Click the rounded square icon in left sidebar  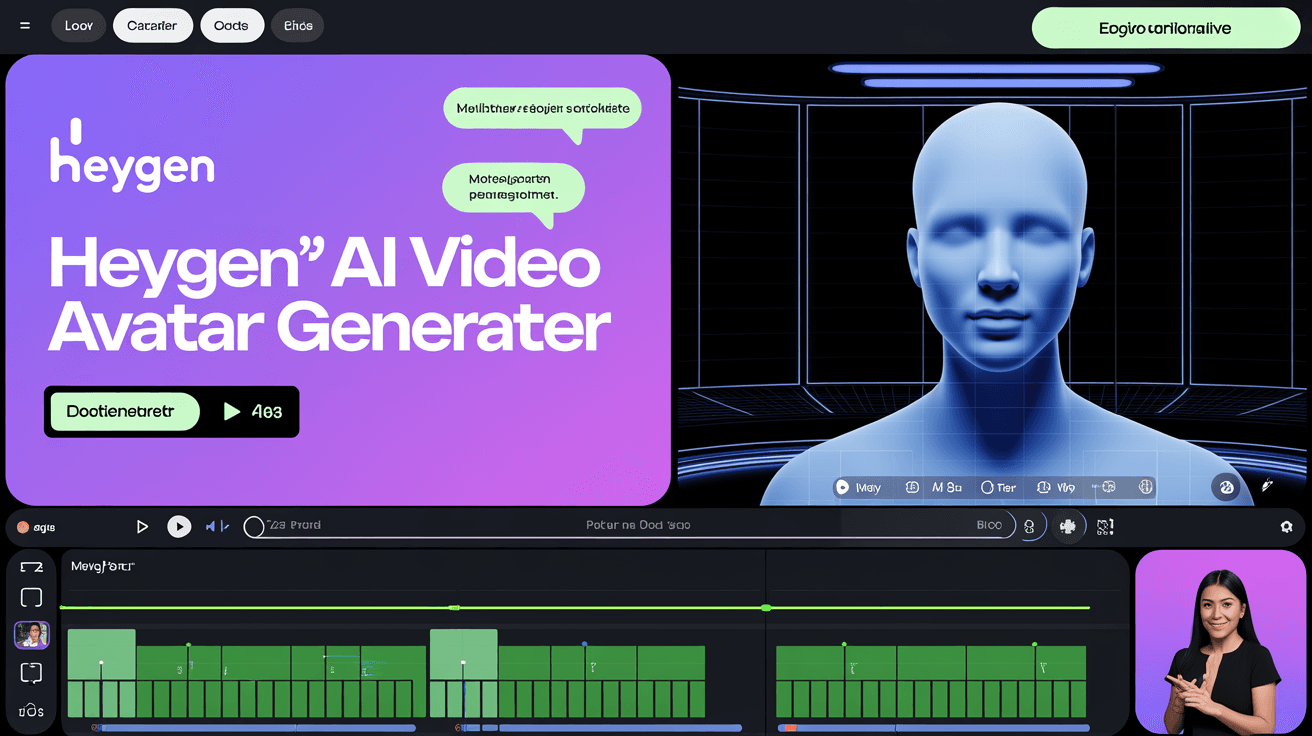coord(31,598)
